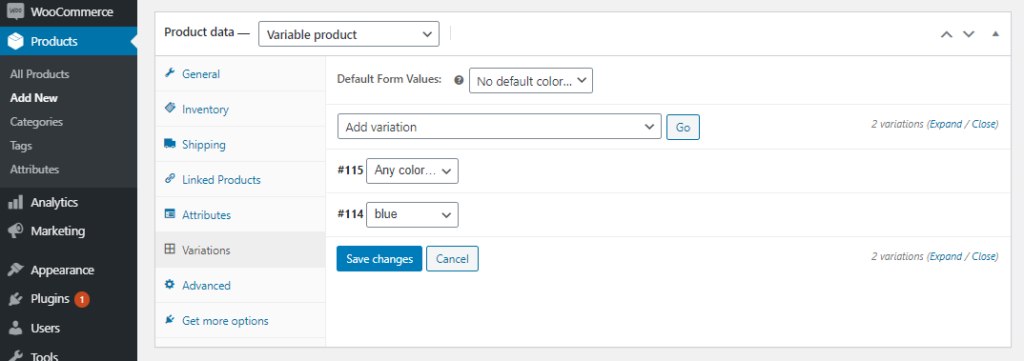Click the Analytics bar chart icon
The image size is (1024, 361).
click(x=16, y=202)
